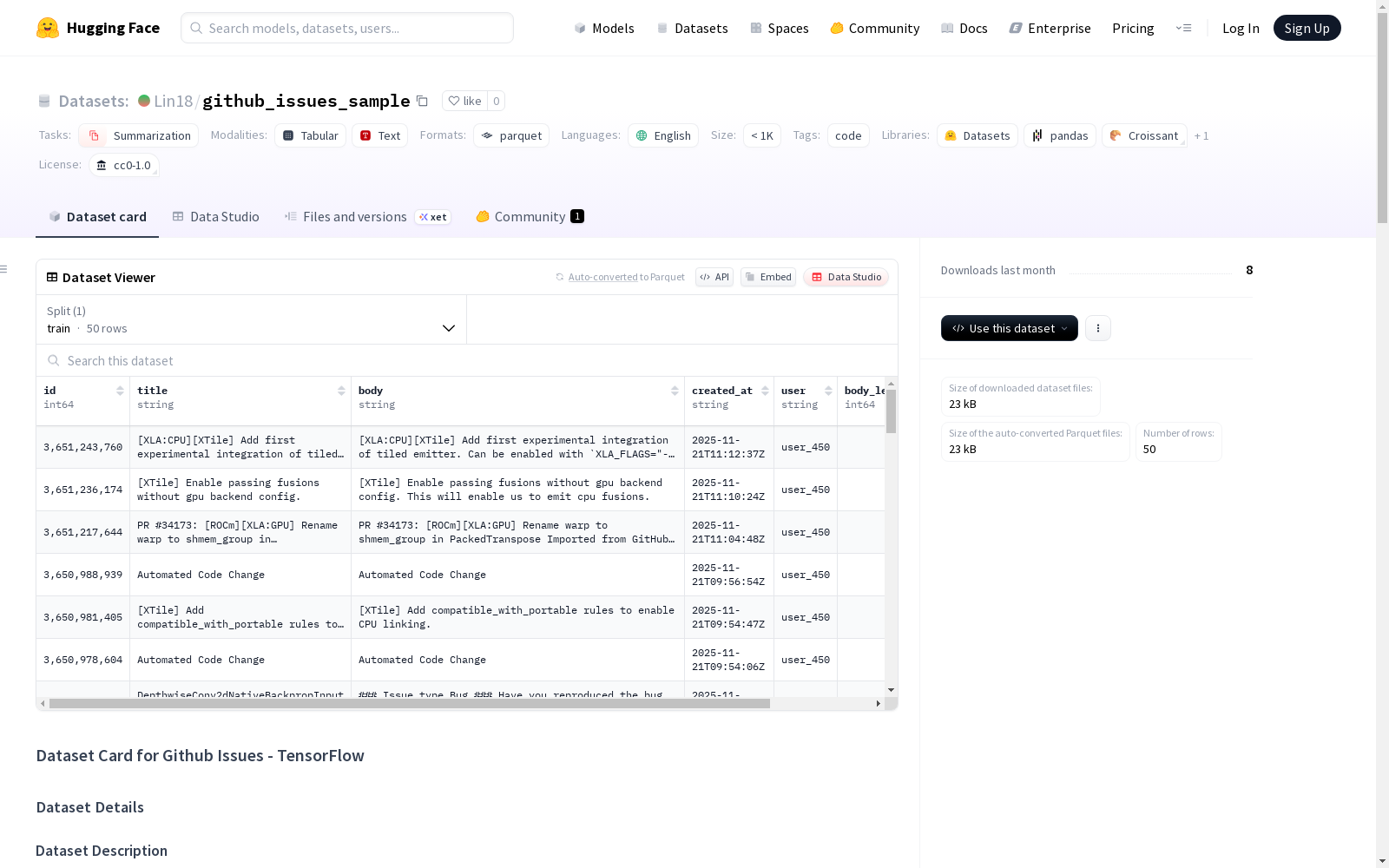The height and width of the screenshot is (868, 1389).
Task: Click the table vertical scrollbar thumb
Action: pos(891,411)
